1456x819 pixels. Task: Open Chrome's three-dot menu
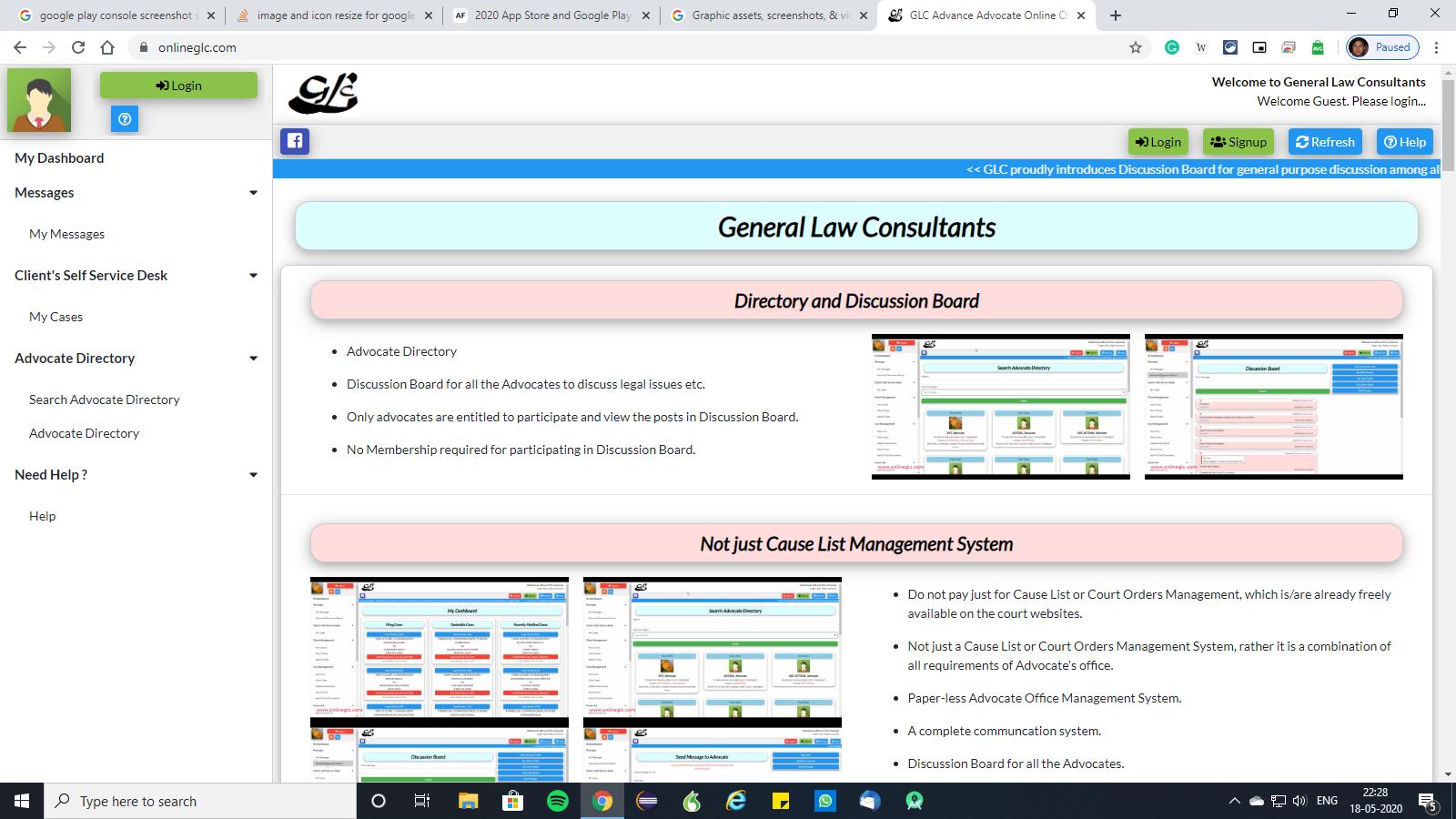pyautogui.click(x=1437, y=47)
